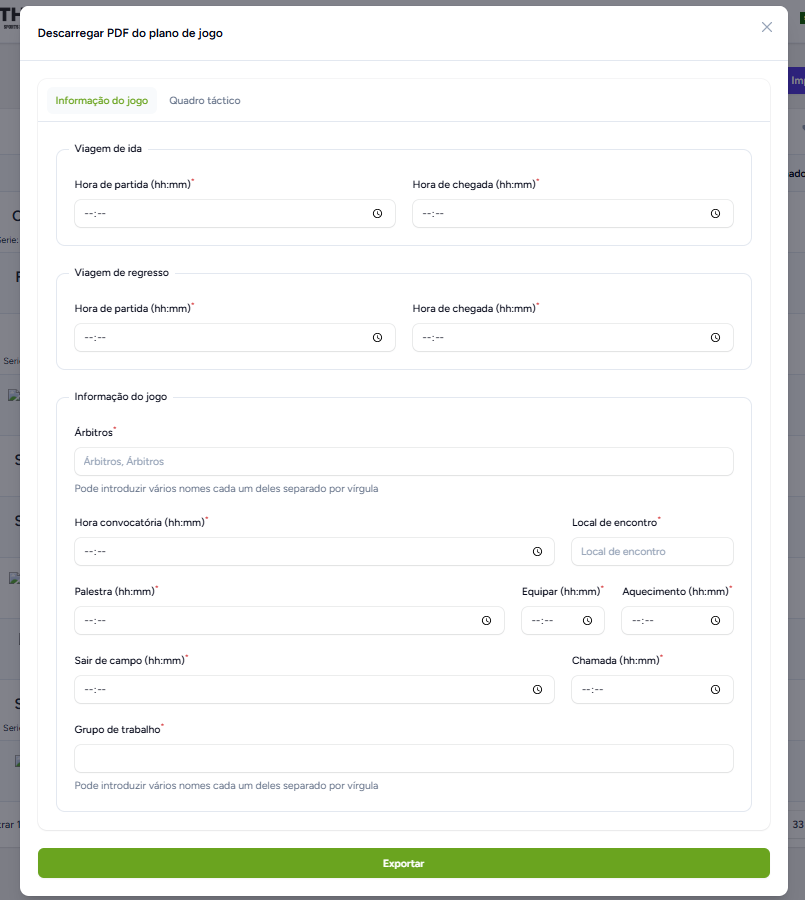Close the Descarregar PDF dialog
This screenshot has height=900, width=805.
(x=767, y=27)
